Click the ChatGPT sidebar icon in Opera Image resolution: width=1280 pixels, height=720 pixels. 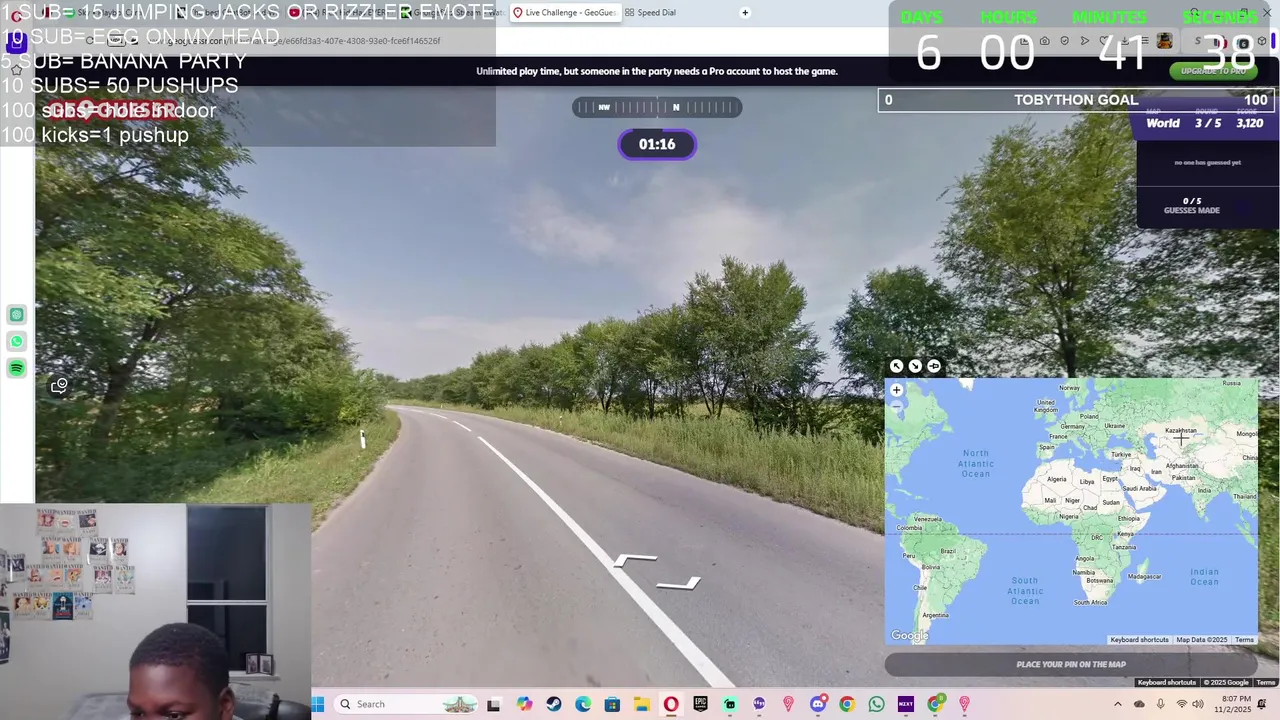point(17,315)
